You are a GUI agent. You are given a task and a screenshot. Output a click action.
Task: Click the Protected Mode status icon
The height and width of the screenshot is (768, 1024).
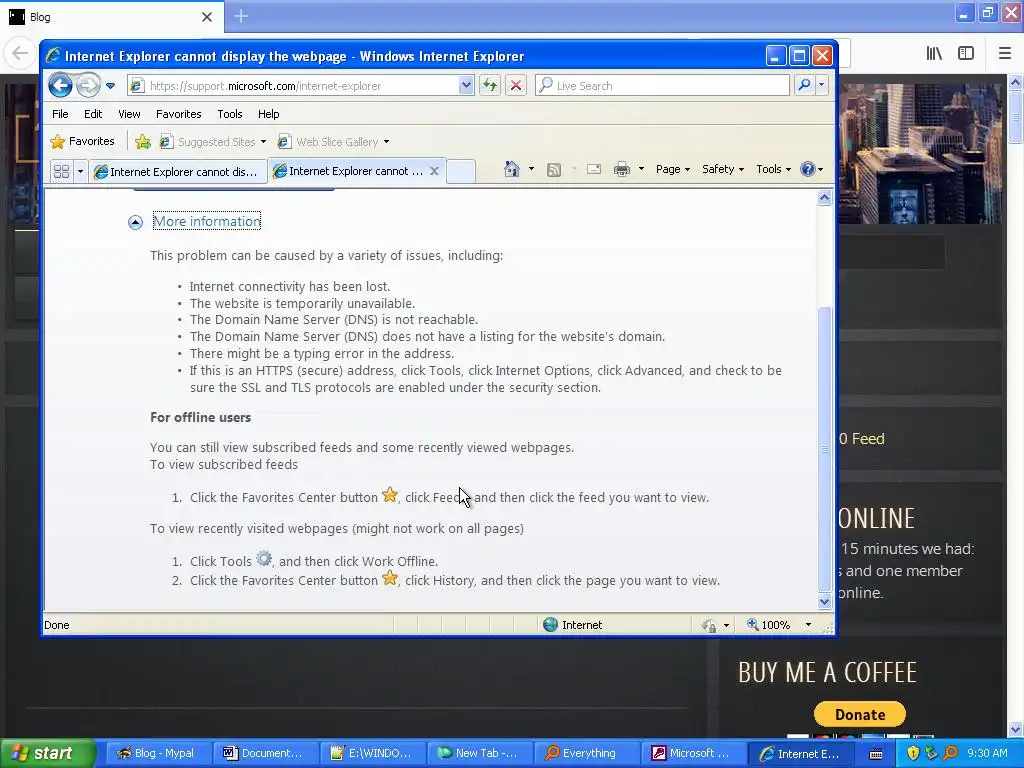709,626
